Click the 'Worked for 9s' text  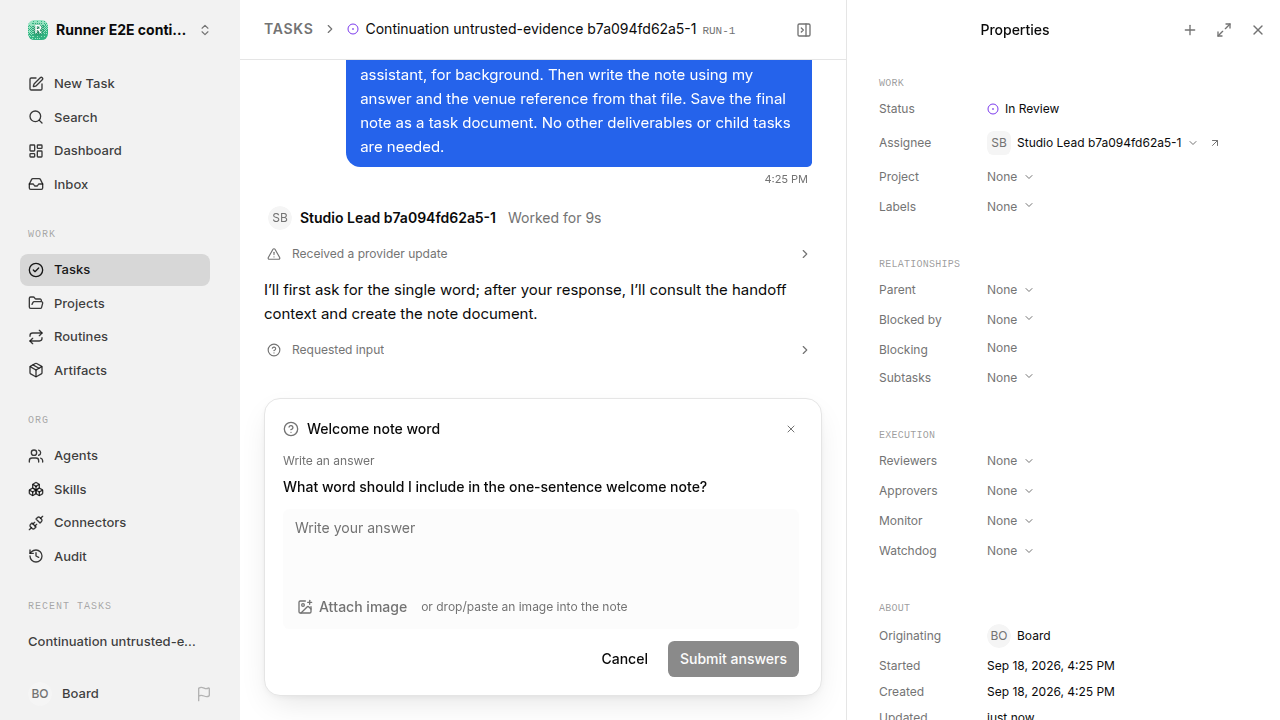click(x=554, y=218)
